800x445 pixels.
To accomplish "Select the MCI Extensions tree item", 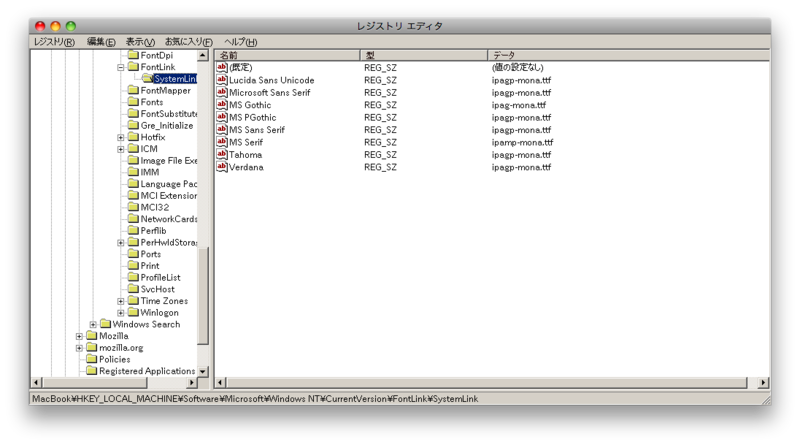I will (169, 196).
